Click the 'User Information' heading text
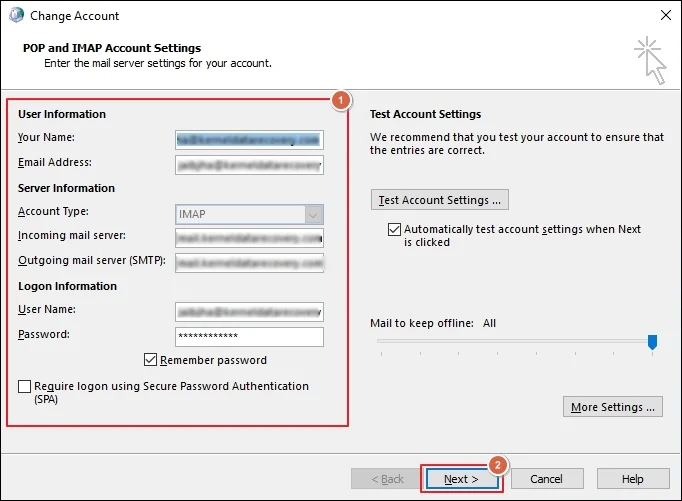 coord(62,114)
